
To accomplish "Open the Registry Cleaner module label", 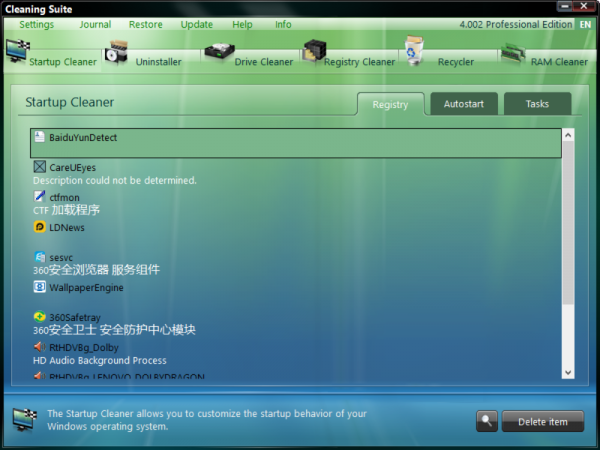I will [x=360, y=62].
